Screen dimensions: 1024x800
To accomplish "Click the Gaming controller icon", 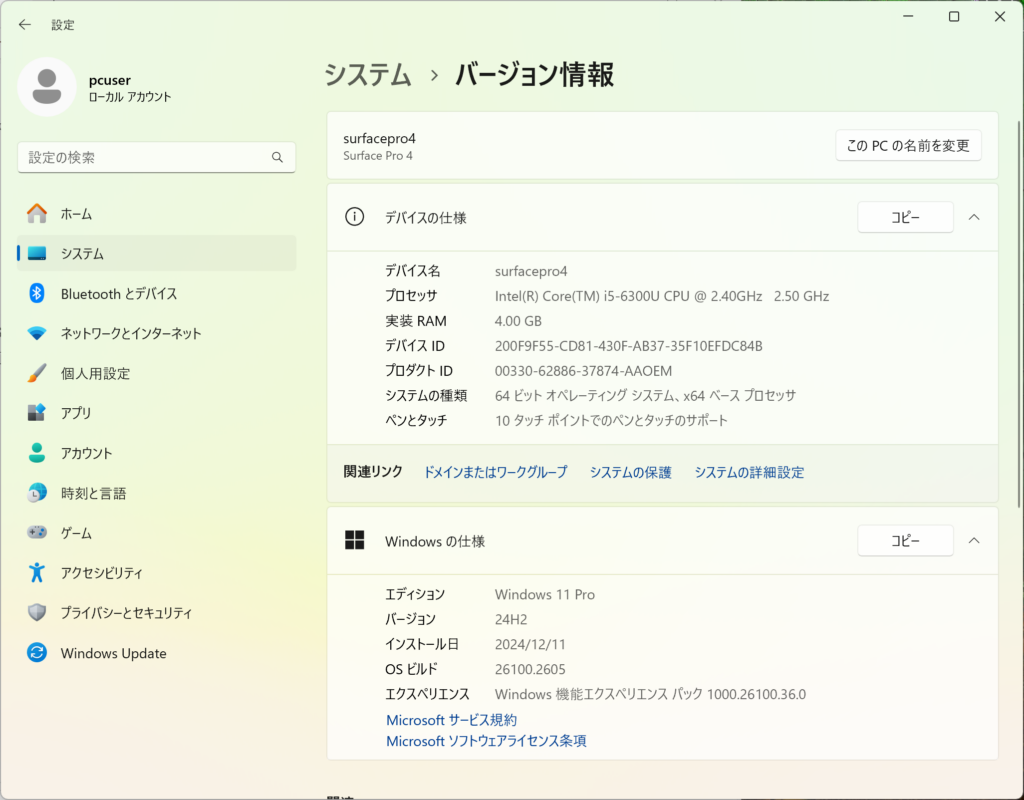I will pyautogui.click(x=37, y=533).
